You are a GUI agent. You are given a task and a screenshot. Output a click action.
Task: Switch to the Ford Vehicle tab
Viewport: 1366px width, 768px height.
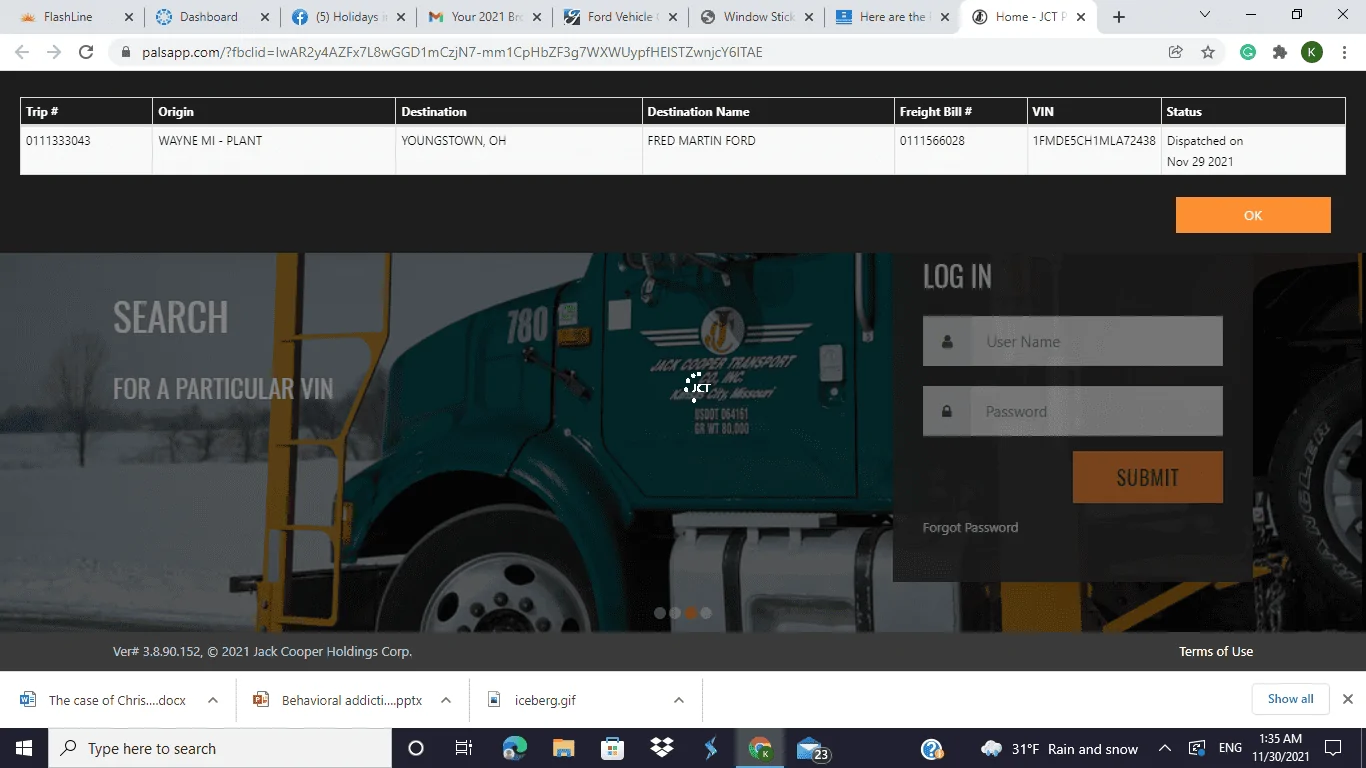pyautogui.click(x=618, y=17)
